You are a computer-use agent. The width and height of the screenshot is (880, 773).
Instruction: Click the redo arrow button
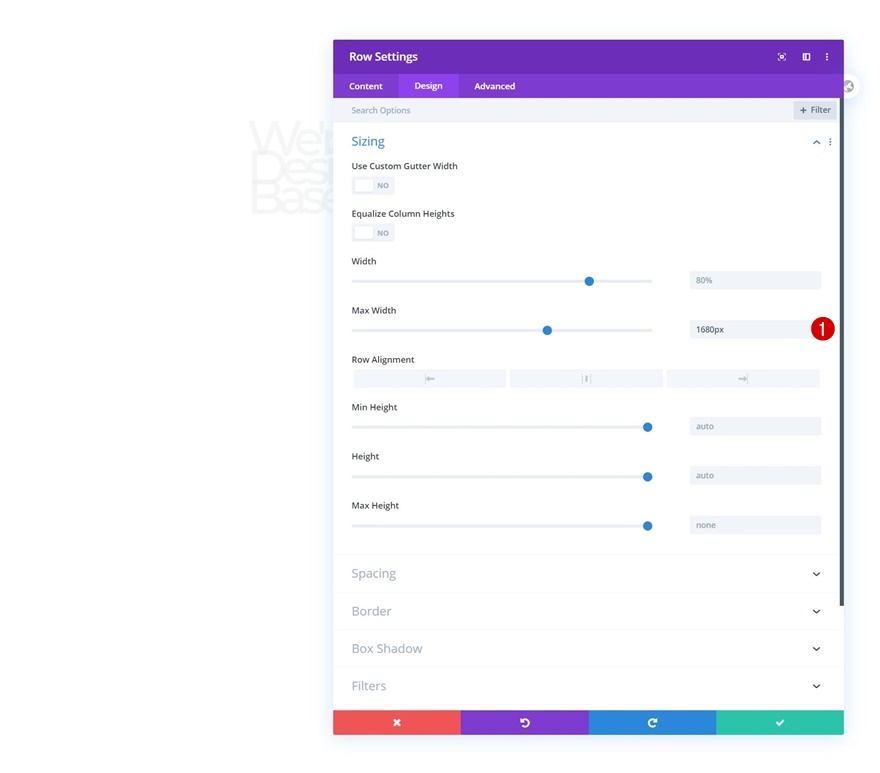(652, 722)
